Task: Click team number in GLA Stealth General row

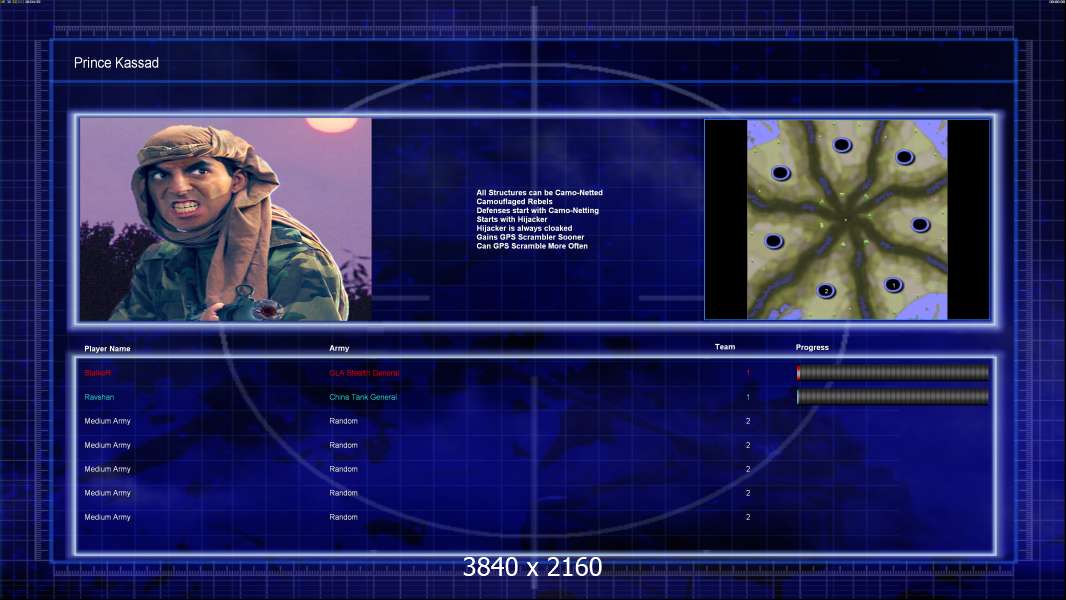Action: tap(748, 372)
